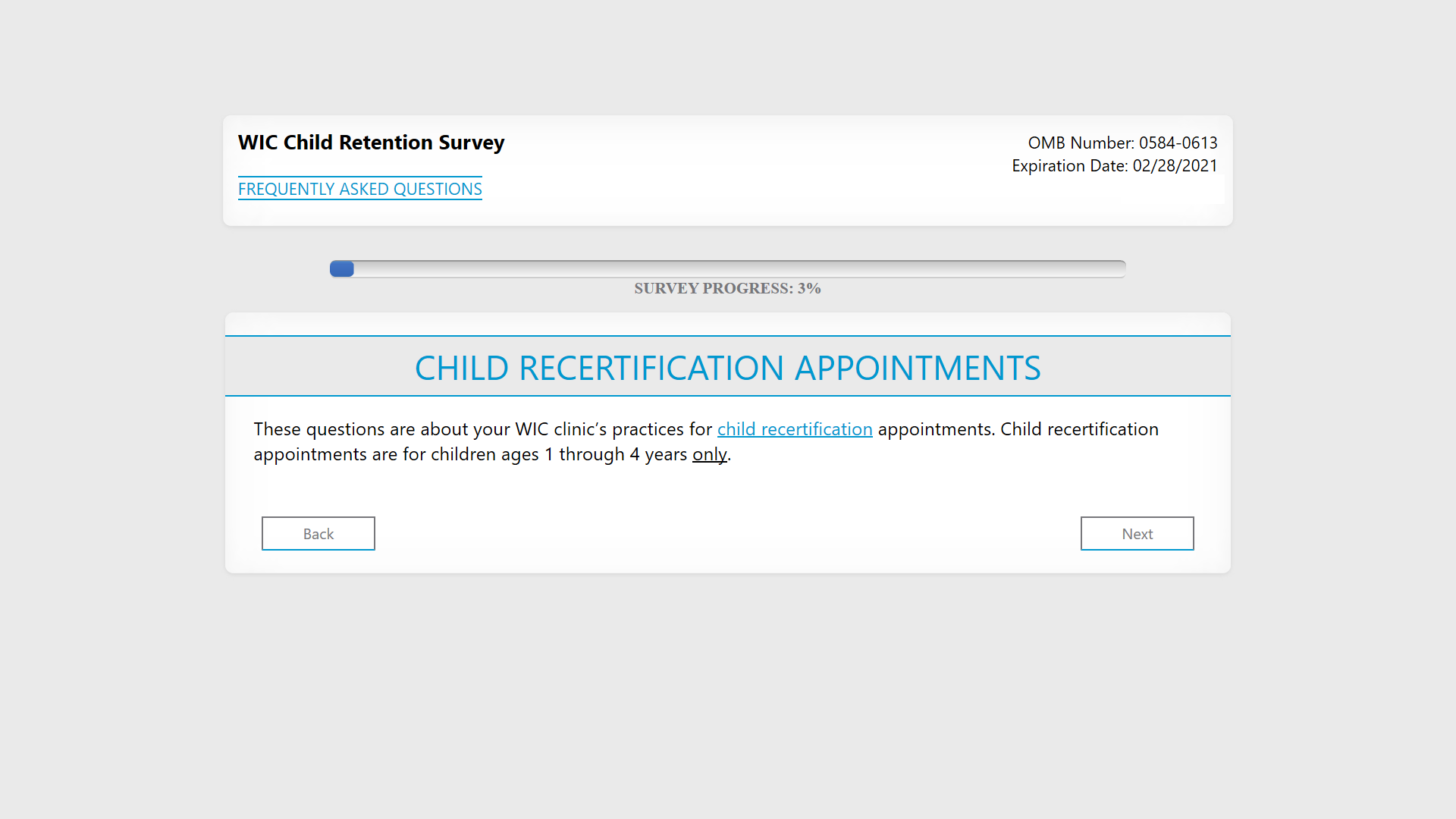Click the words WIC clinic's practices
Viewport: 1456px width, 819px height.
click(x=599, y=429)
